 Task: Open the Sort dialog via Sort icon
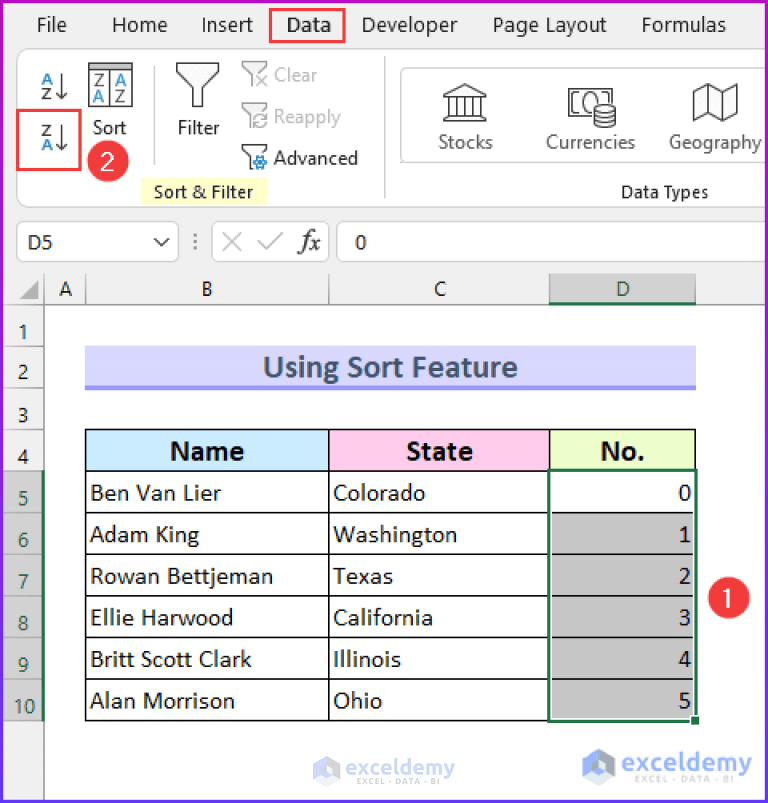[x=109, y=100]
